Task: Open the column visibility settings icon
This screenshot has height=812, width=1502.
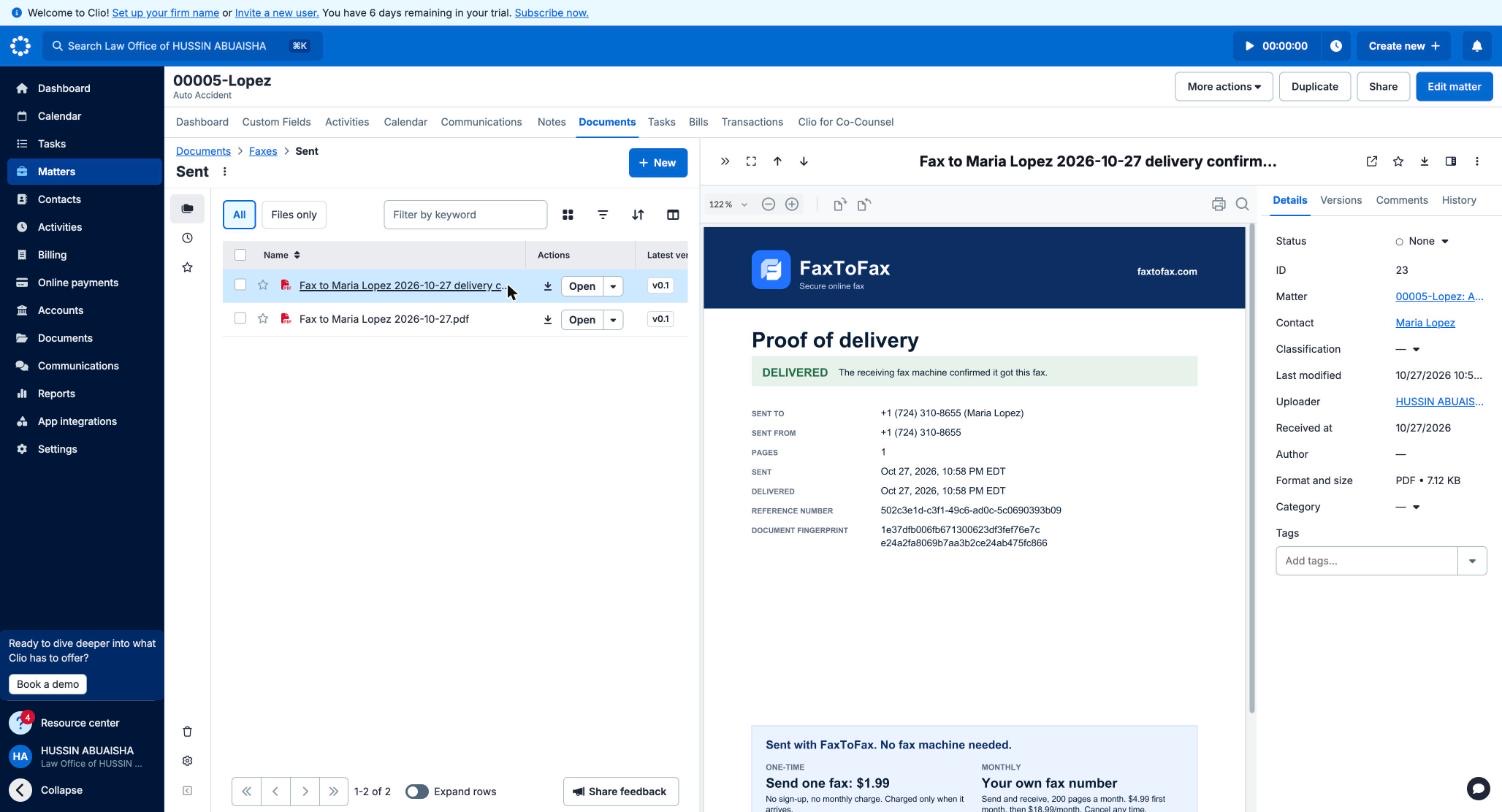Action: click(673, 215)
